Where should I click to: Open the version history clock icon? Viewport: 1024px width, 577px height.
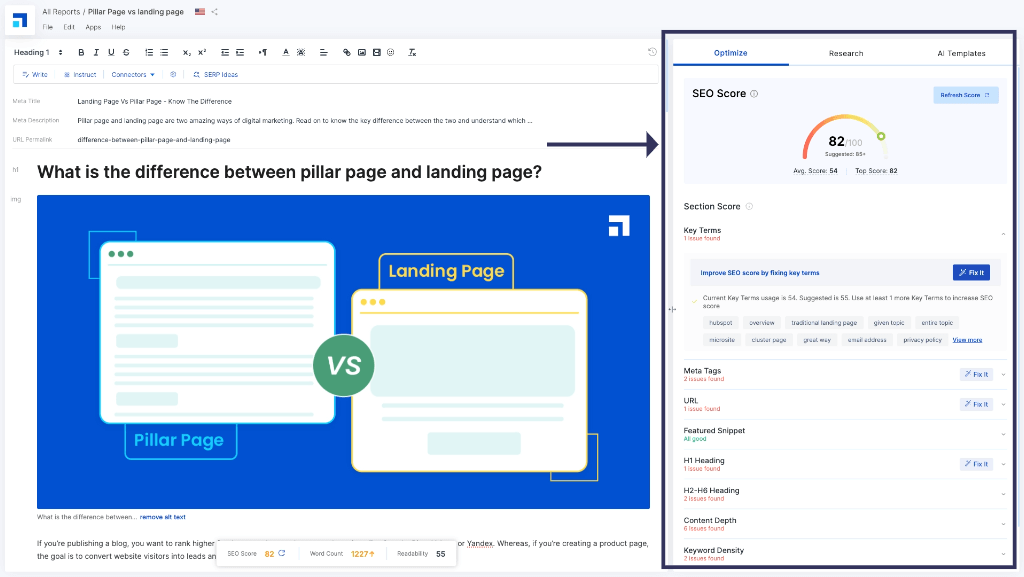coord(652,52)
